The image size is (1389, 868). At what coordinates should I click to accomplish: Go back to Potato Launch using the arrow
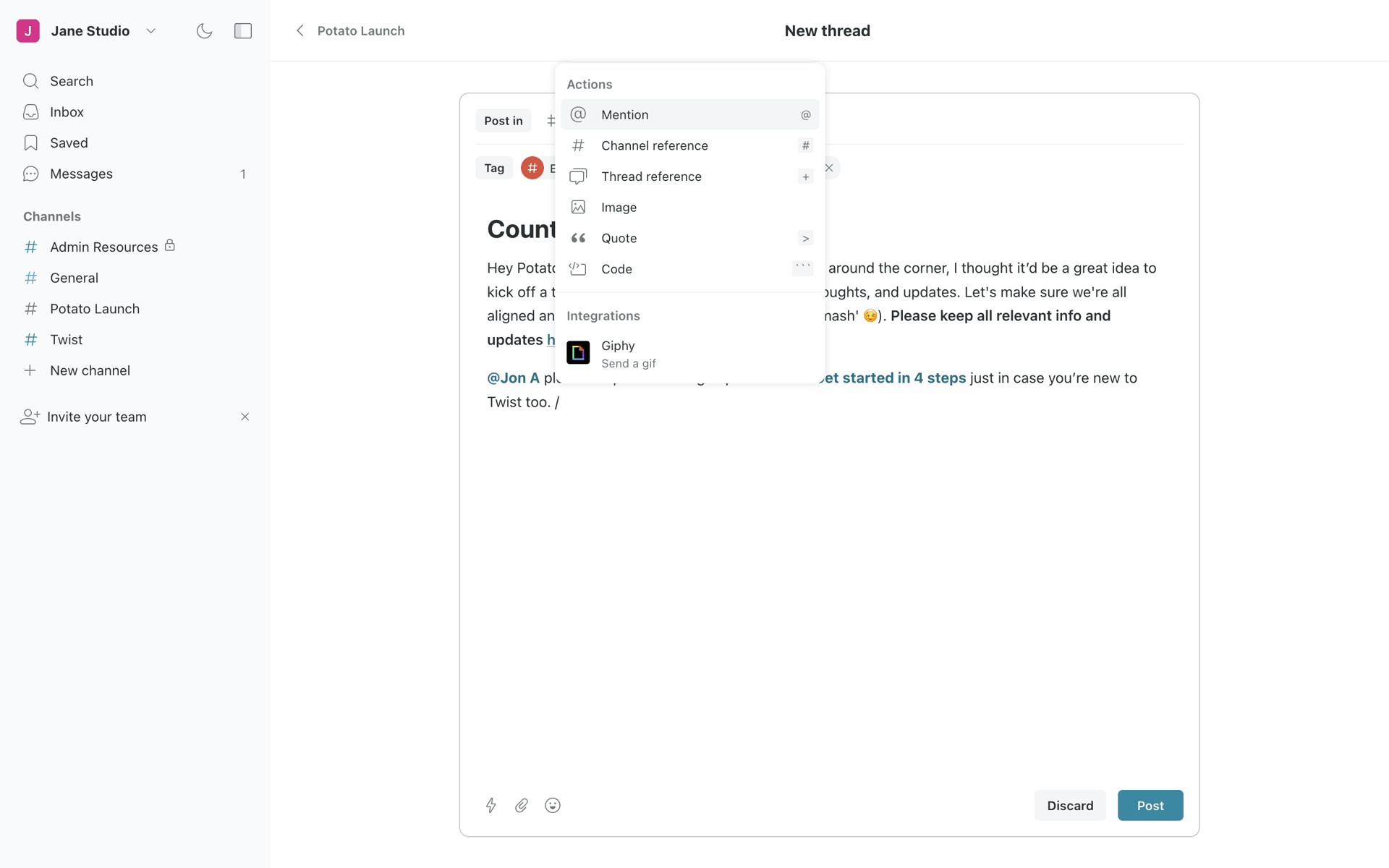pos(300,30)
